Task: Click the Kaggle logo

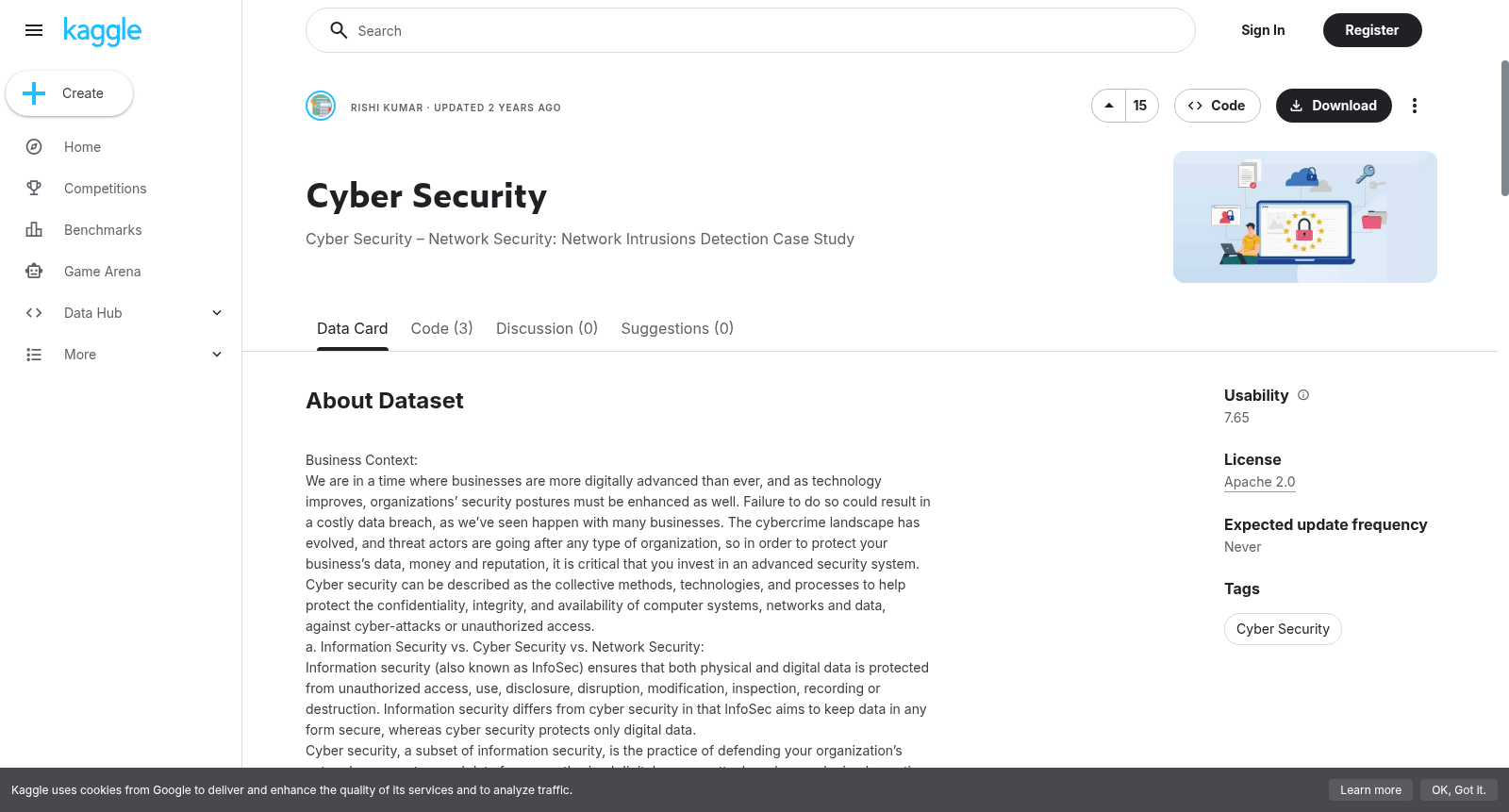Action: coord(102,31)
